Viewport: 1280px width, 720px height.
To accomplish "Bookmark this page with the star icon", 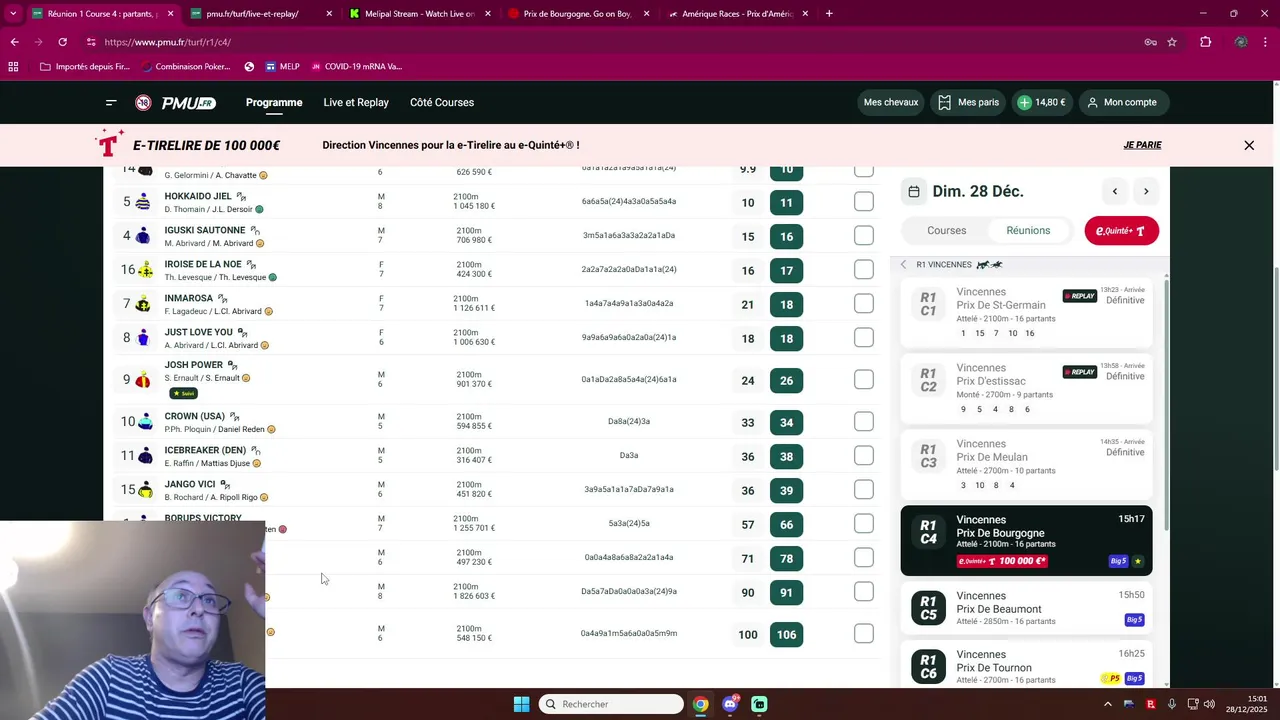I will click(x=1172, y=42).
